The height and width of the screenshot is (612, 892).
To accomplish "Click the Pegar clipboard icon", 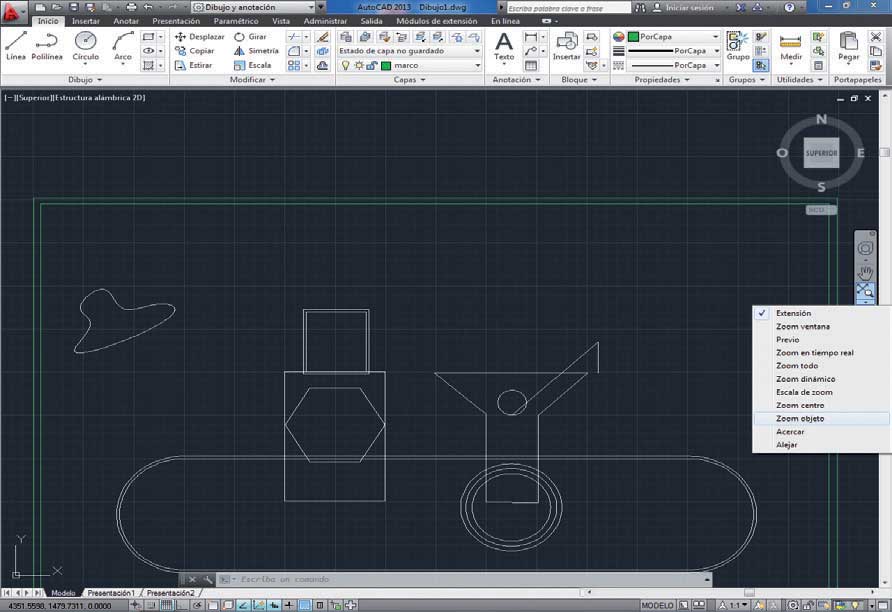I will (x=848, y=47).
